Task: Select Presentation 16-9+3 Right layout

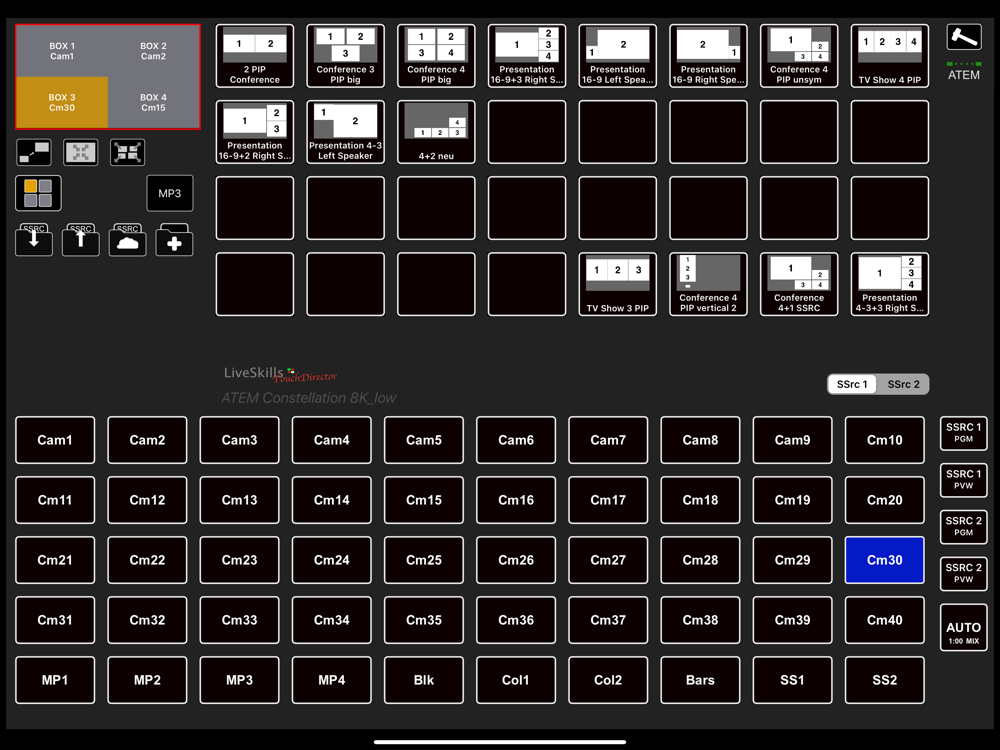Action: (527, 56)
